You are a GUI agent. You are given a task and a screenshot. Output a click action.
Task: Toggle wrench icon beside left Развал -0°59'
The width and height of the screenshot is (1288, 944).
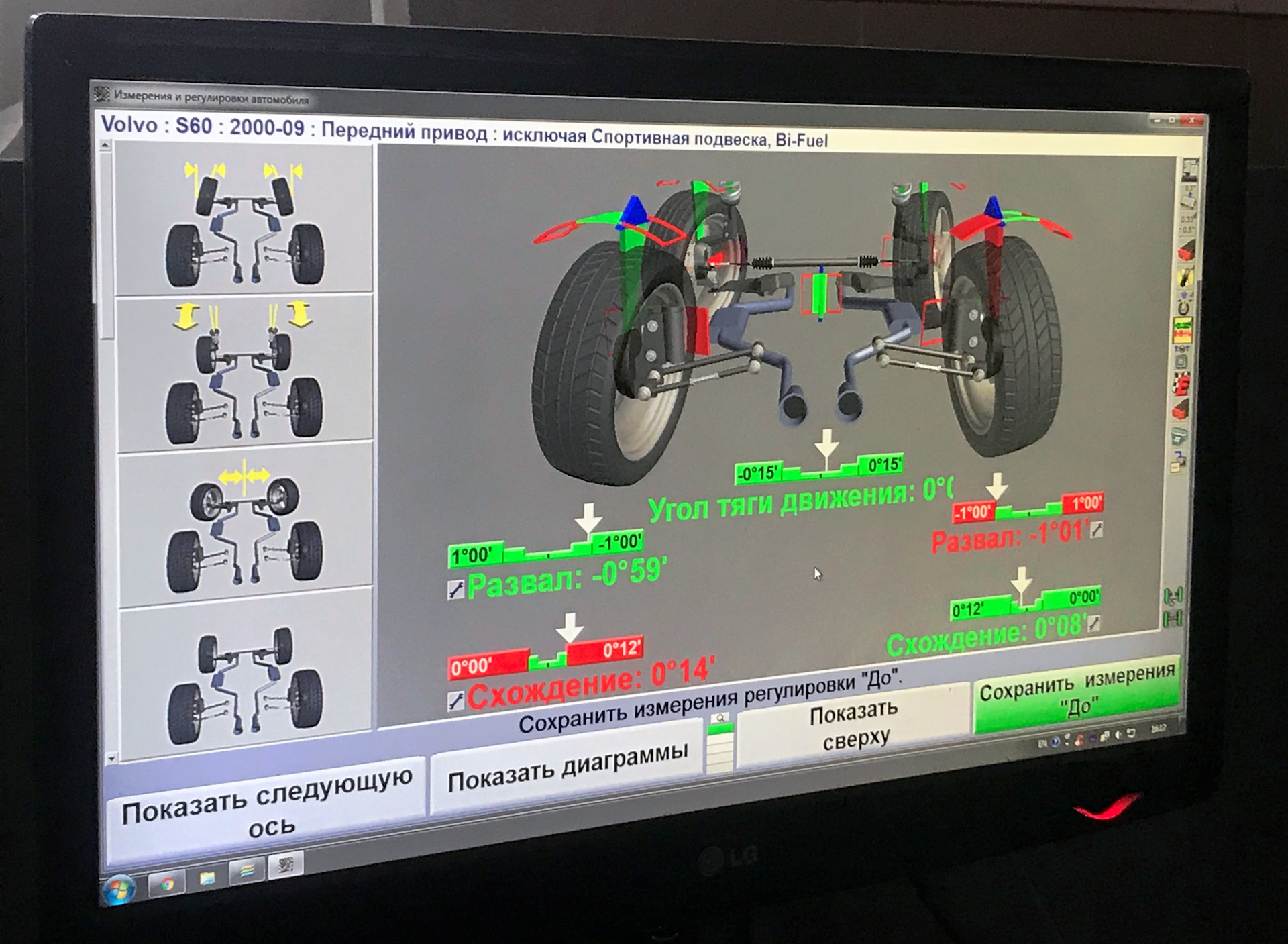coord(455,590)
